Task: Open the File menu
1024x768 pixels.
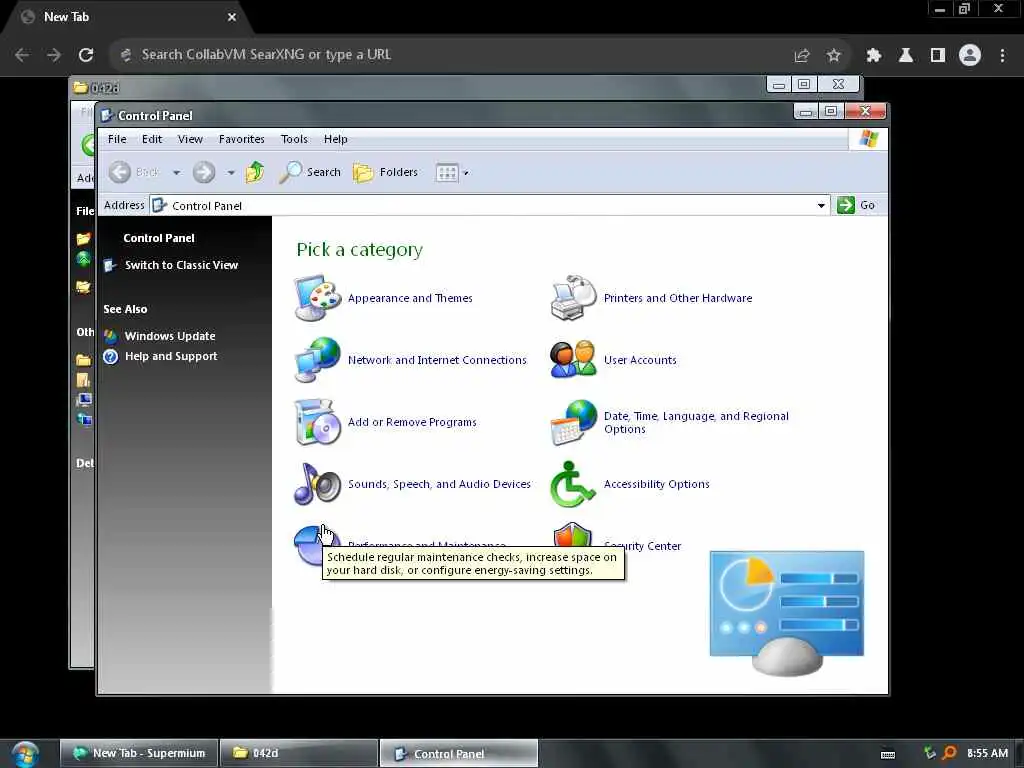Action: click(117, 139)
